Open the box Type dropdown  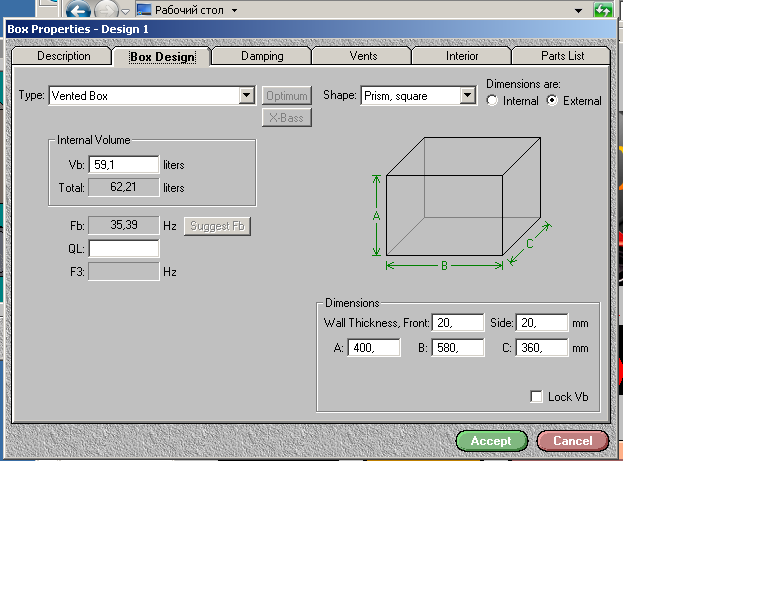(247, 96)
